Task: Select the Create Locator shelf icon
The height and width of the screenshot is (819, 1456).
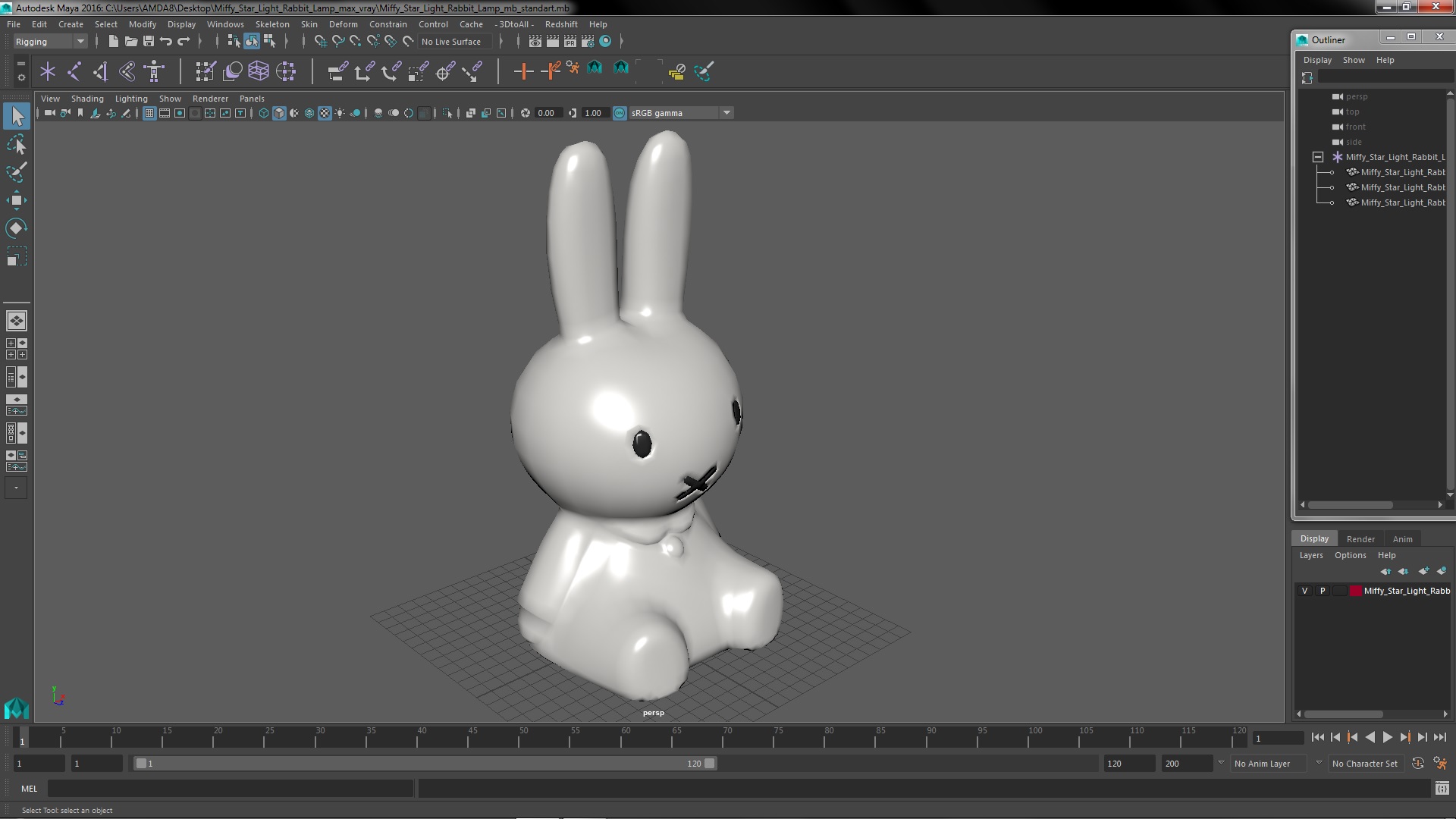Action: pos(48,71)
